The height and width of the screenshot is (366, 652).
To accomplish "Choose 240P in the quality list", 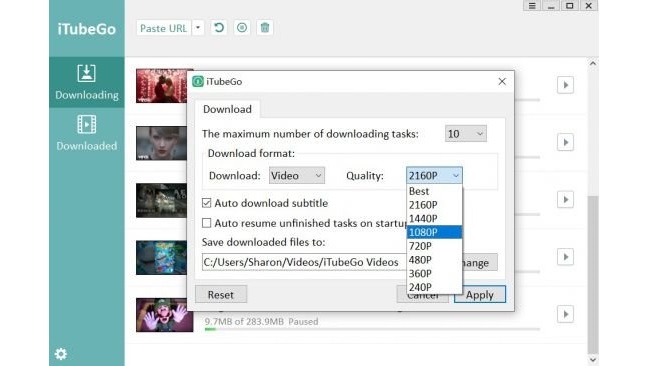I will click(x=434, y=287).
